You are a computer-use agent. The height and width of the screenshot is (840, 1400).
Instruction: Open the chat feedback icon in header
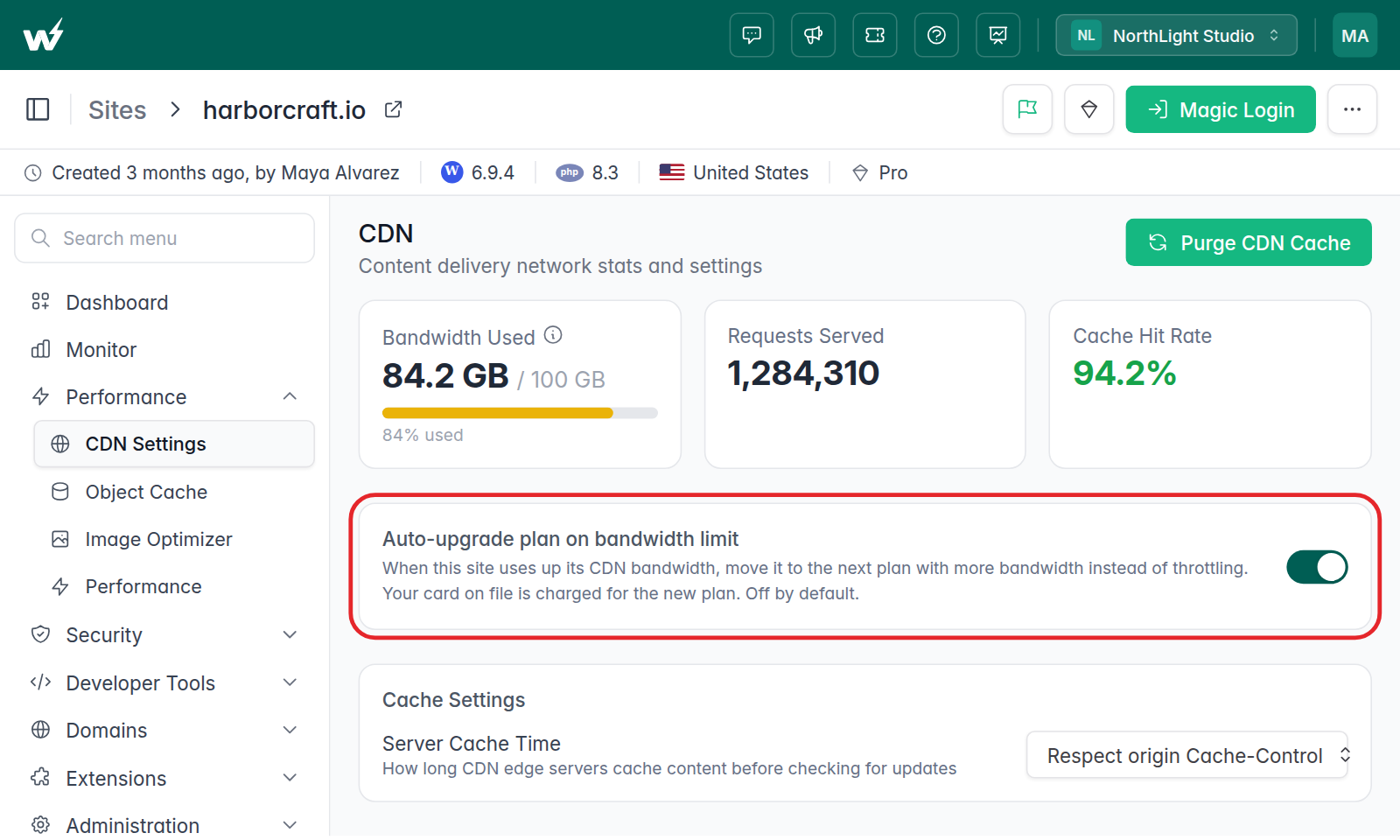click(x=752, y=35)
